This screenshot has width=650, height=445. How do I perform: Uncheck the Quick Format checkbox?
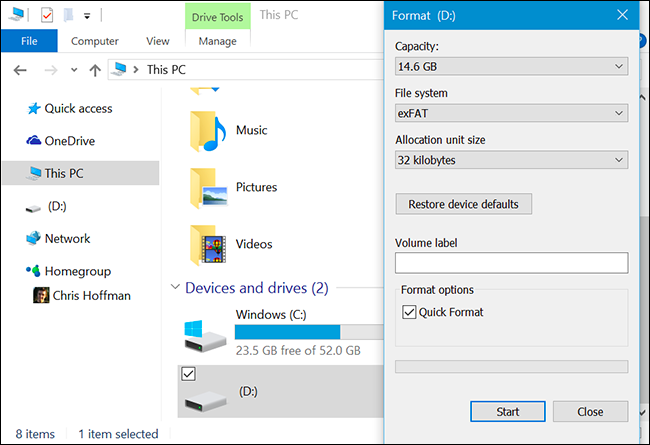point(409,312)
